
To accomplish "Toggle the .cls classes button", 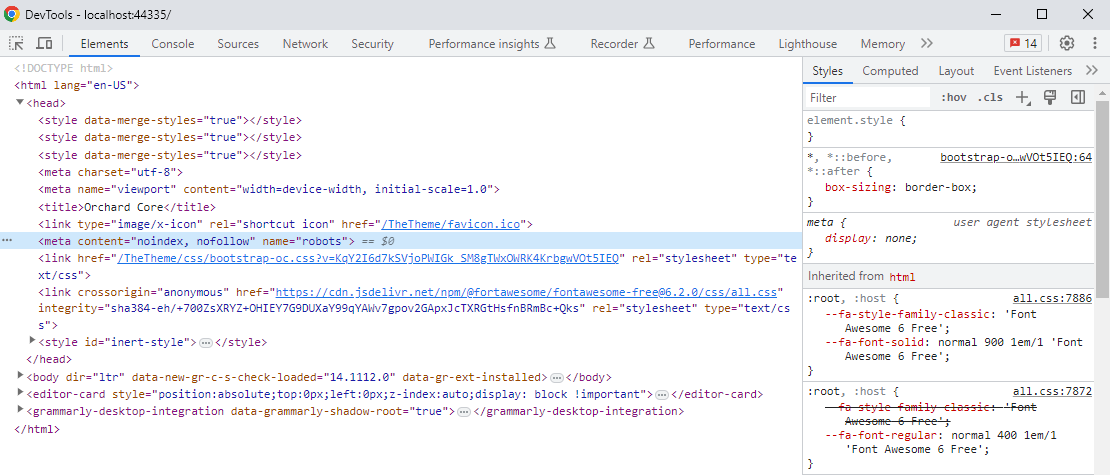I will tap(990, 98).
